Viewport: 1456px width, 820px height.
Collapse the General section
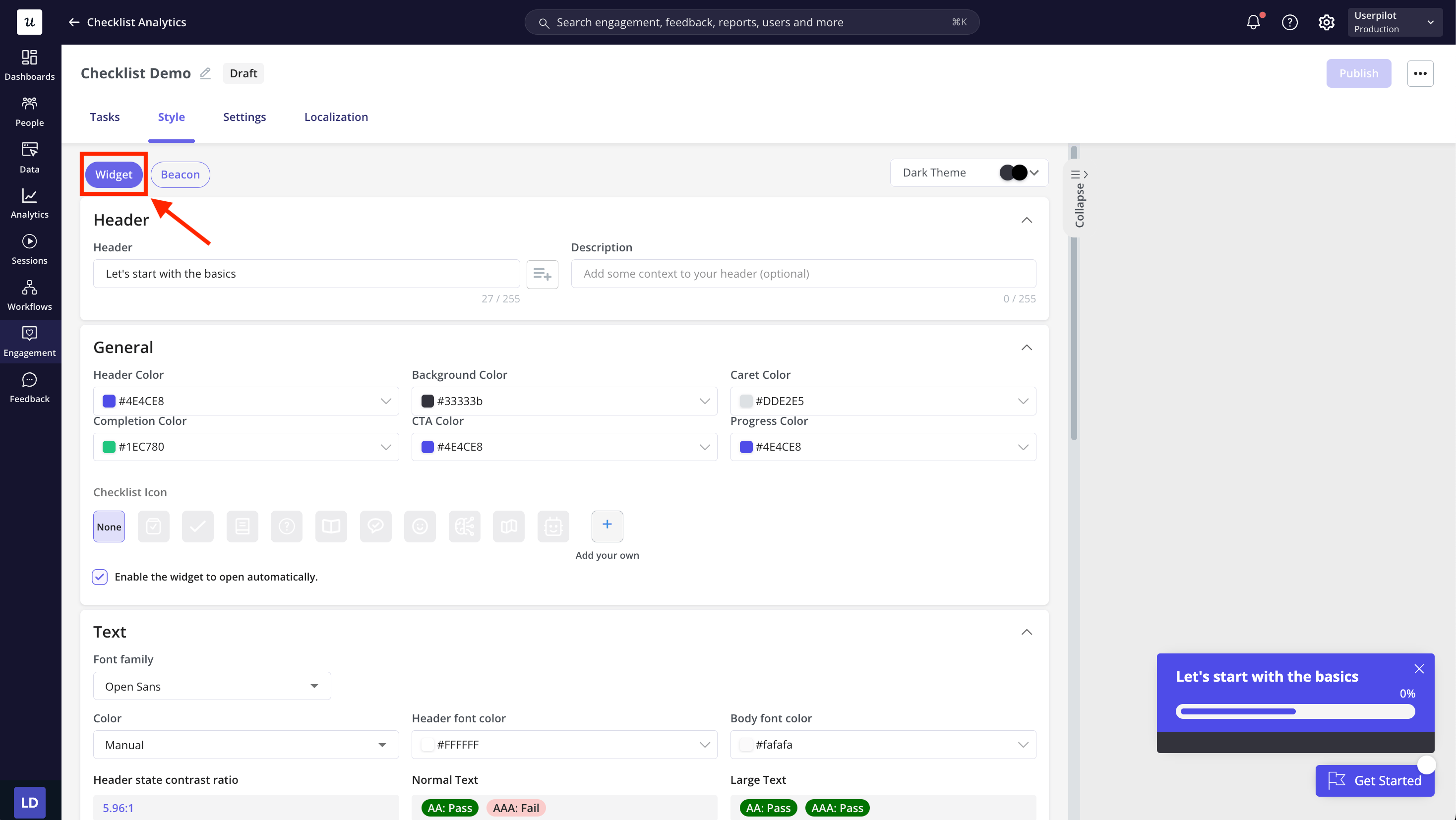point(1027,348)
